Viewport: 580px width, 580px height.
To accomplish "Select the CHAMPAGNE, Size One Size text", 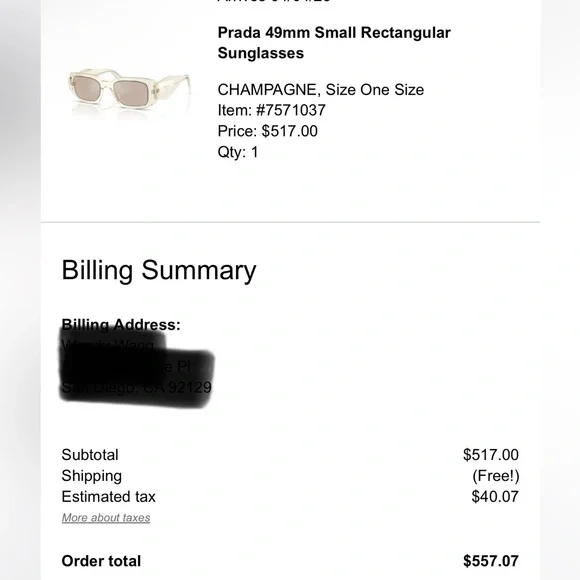I will pyautogui.click(x=321, y=90).
